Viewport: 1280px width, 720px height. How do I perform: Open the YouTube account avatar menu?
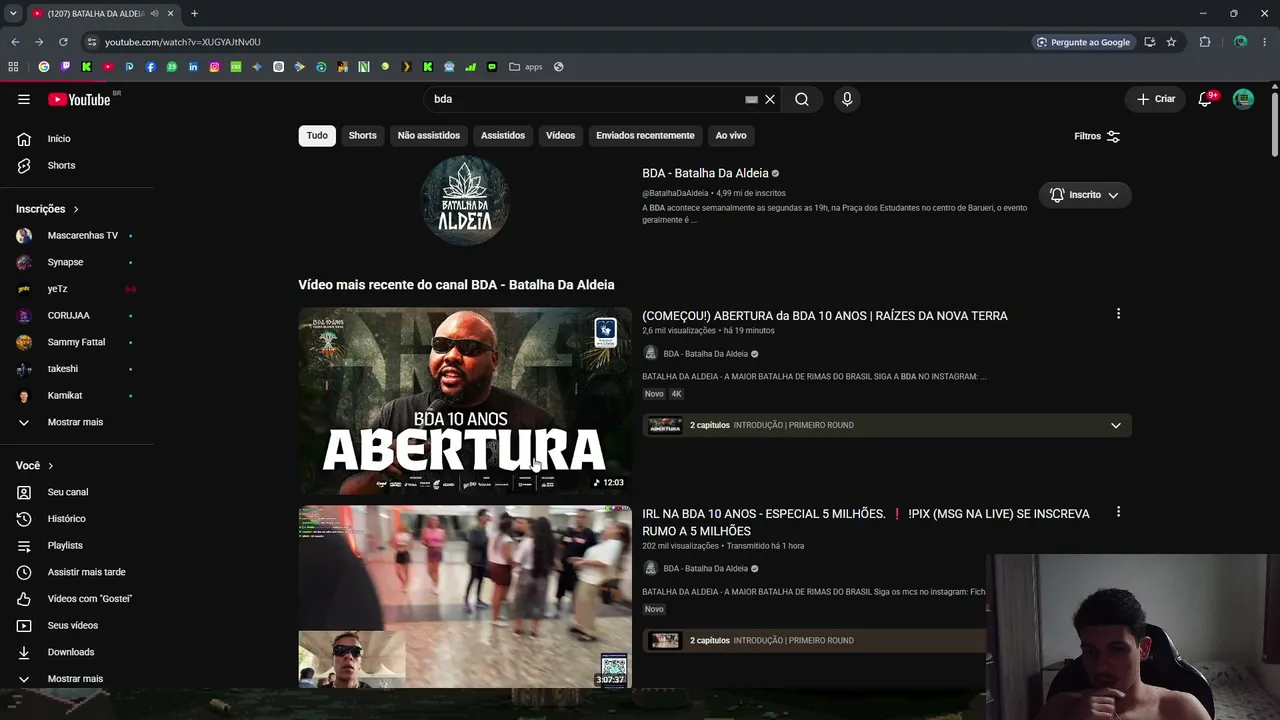pos(1243,99)
